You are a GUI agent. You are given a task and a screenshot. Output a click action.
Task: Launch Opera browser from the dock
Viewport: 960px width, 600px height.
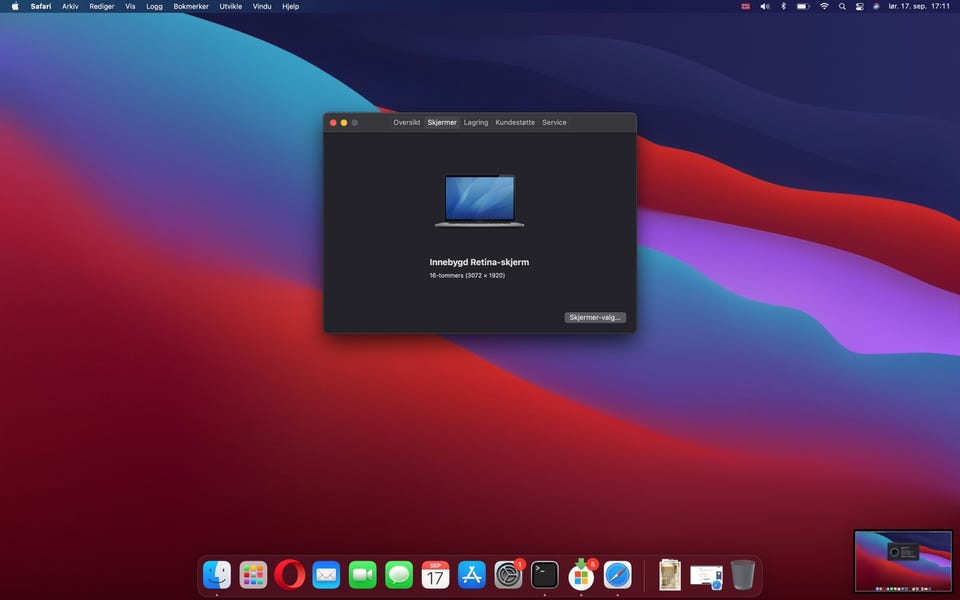[290, 574]
